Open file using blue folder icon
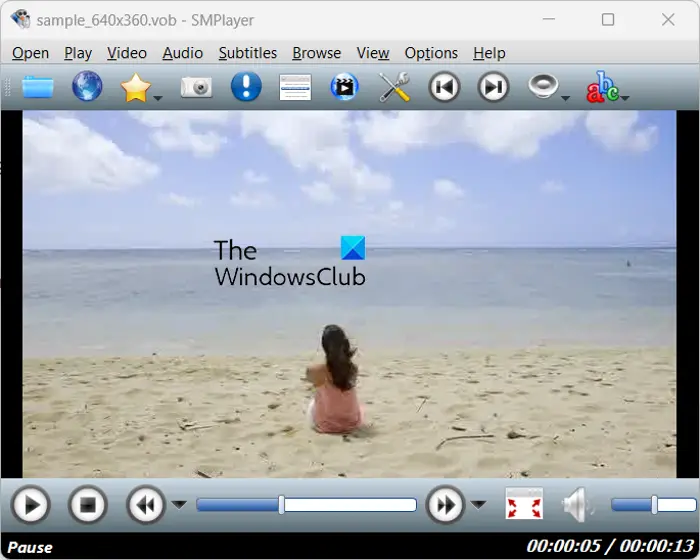Image resolution: width=700 pixels, height=560 pixels. pyautogui.click(x=38, y=87)
